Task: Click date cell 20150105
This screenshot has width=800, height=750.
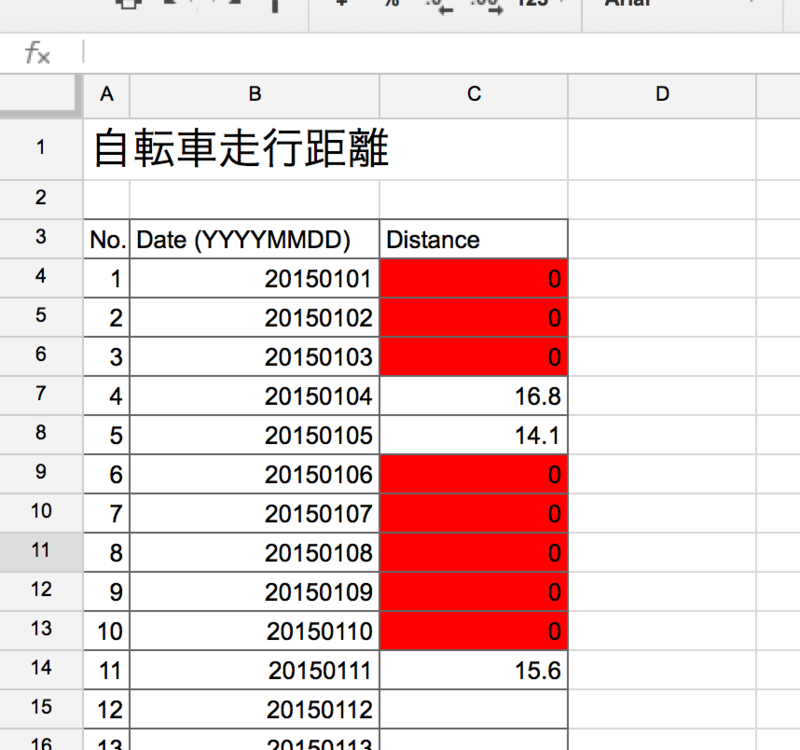Action: tap(255, 435)
